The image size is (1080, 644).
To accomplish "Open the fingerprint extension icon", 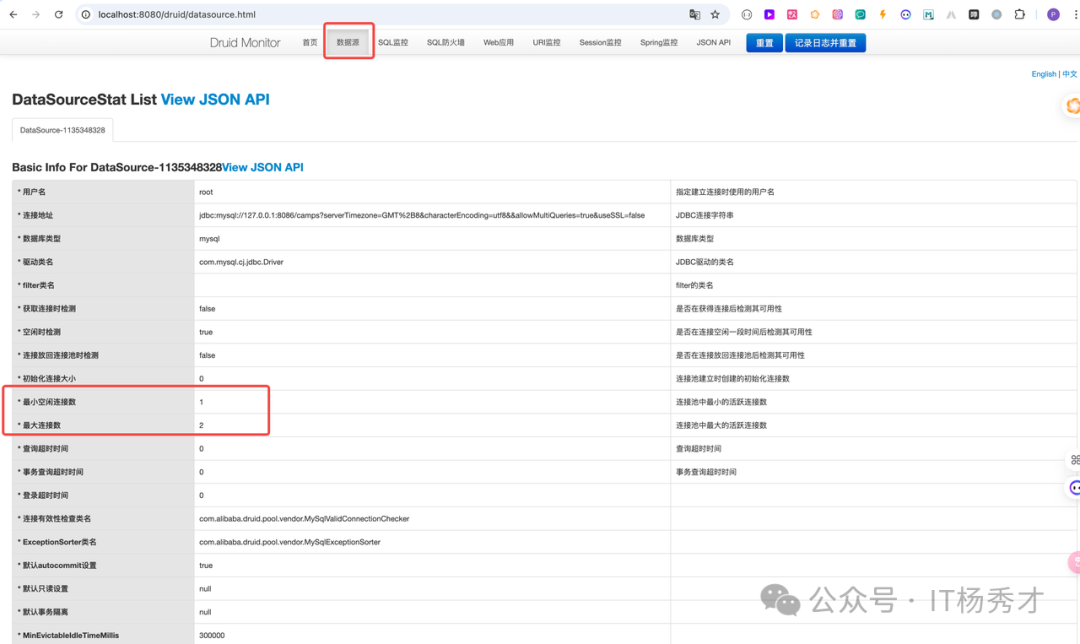I will click(838, 14).
